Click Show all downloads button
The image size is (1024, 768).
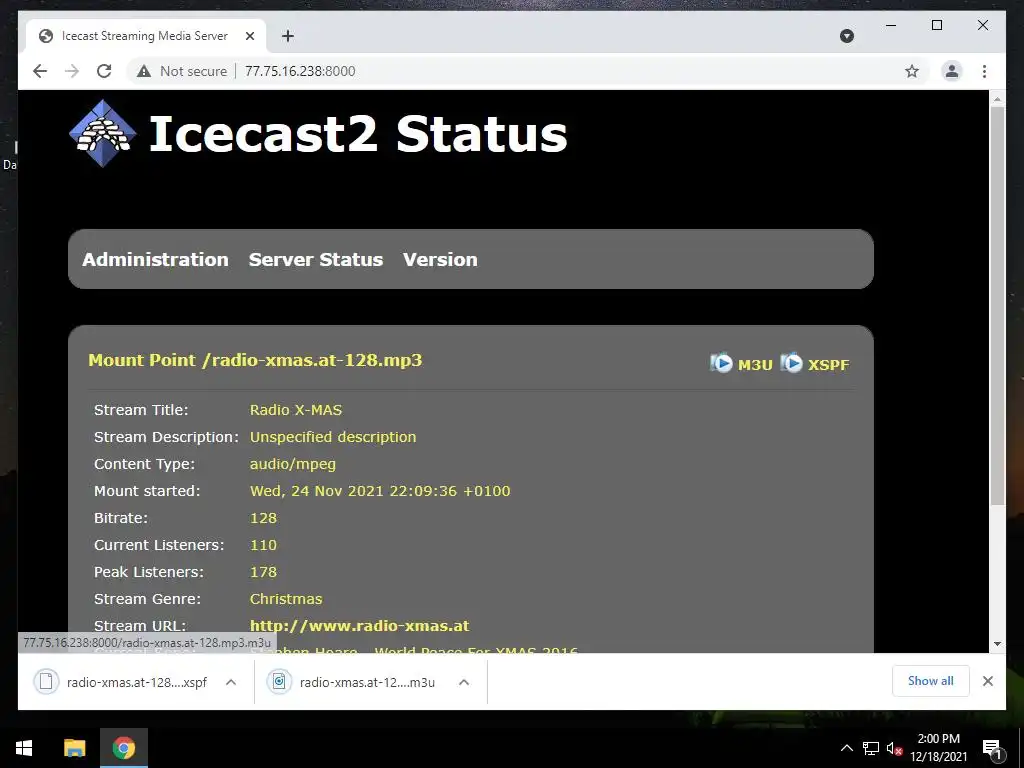[x=931, y=680]
